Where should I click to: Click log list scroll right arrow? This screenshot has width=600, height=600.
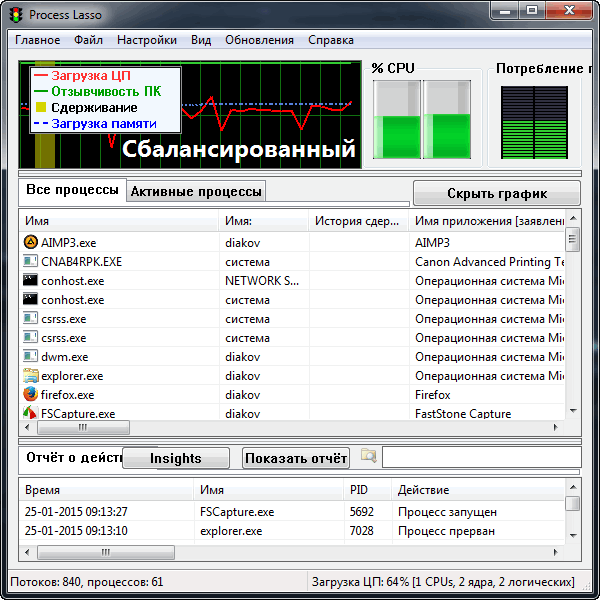[x=556, y=553]
